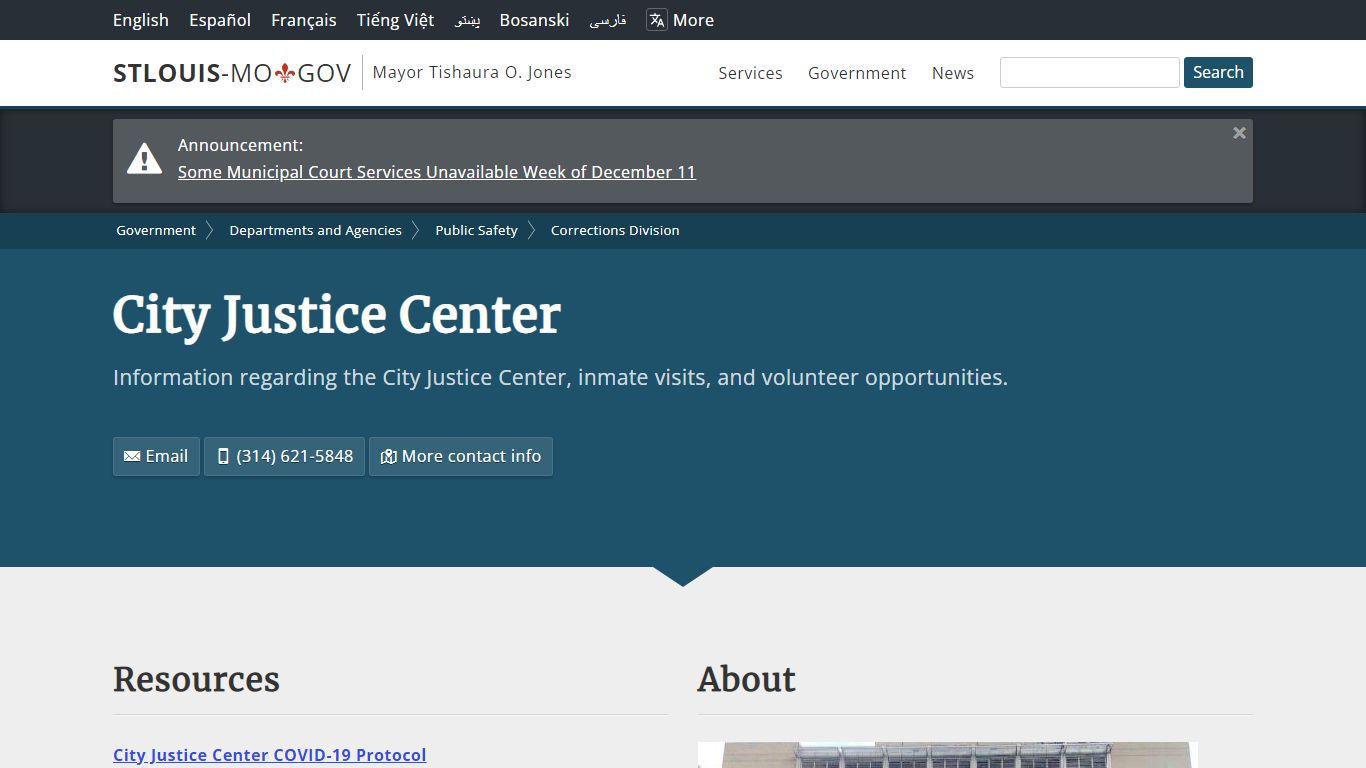Switch to the Español language option
1366x768 pixels.
[219, 19]
